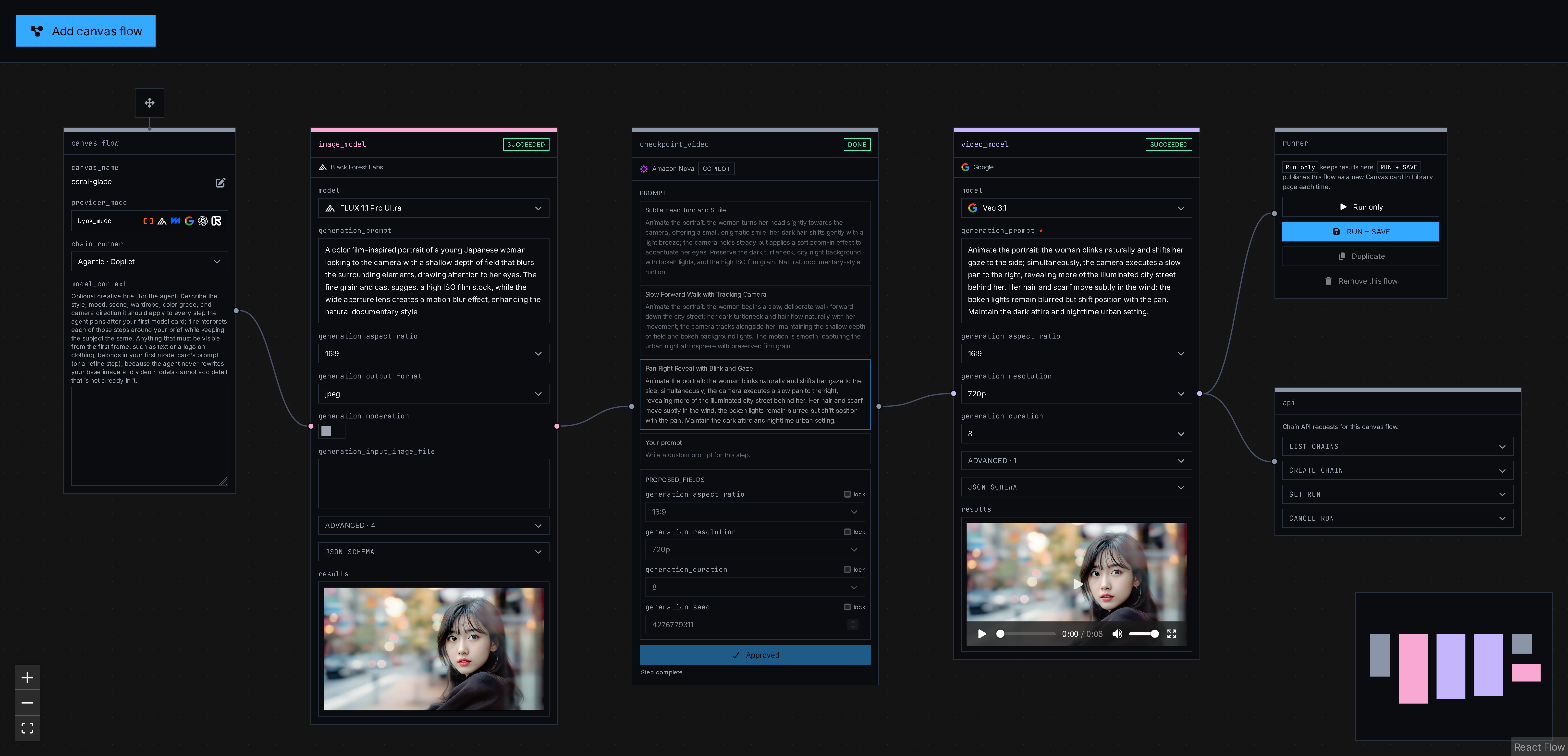Click the Amazon Nova icon in checkpoint_video

click(x=644, y=169)
